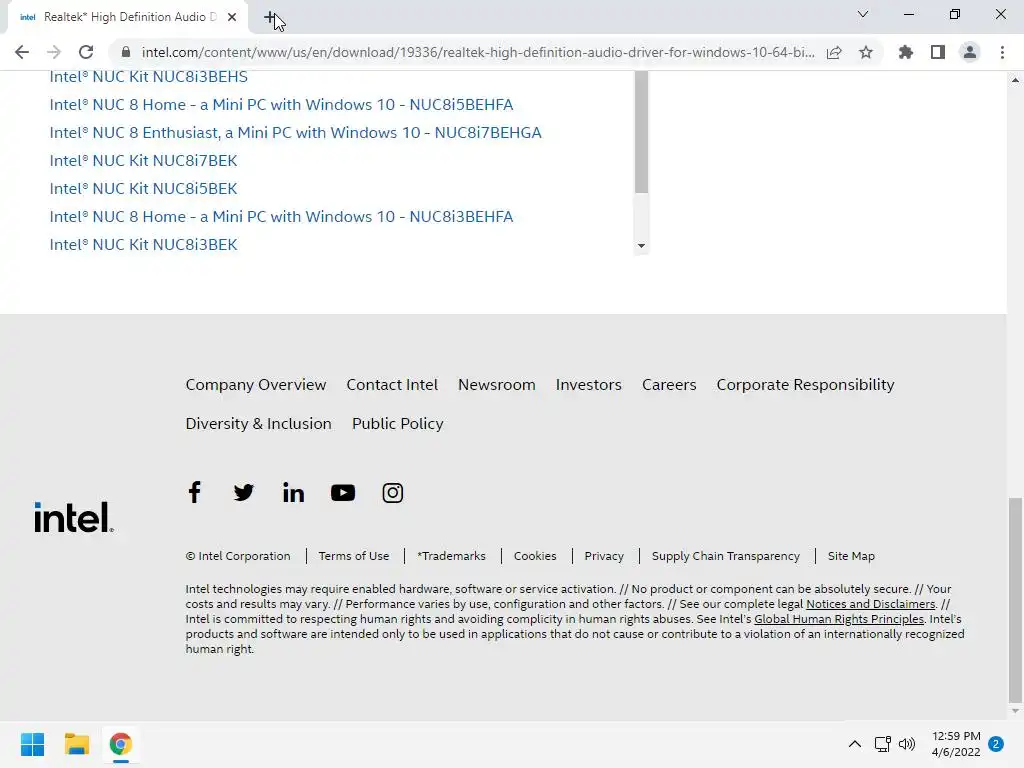Launch File Explorer from the taskbar
The height and width of the screenshot is (768, 1024).
pos(76,744)
